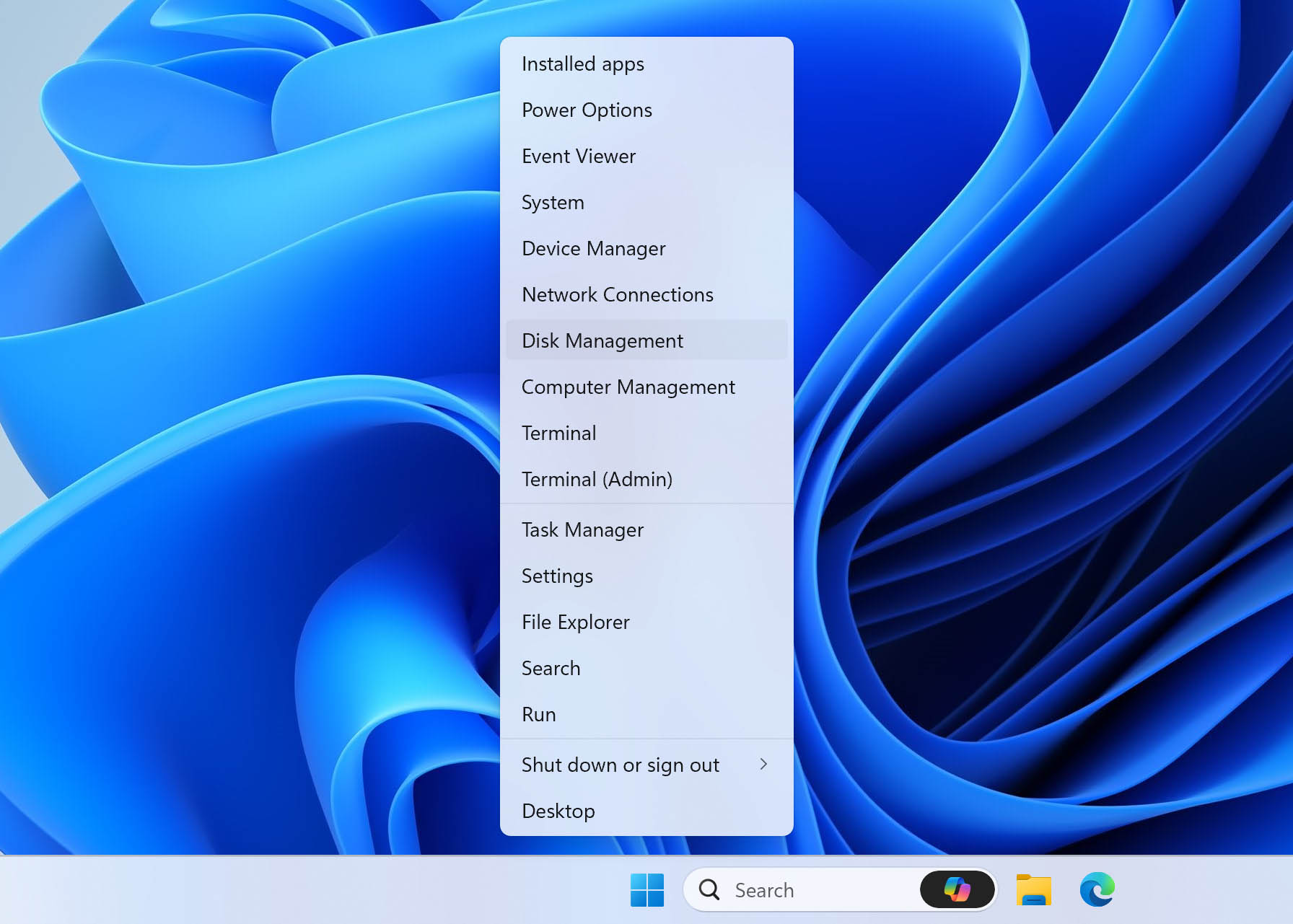Screen dimensions: 1293x924
Task: Launch Microsoft Edge from the taskbar
Action: pyautogui.click(x=1097, y=890)
